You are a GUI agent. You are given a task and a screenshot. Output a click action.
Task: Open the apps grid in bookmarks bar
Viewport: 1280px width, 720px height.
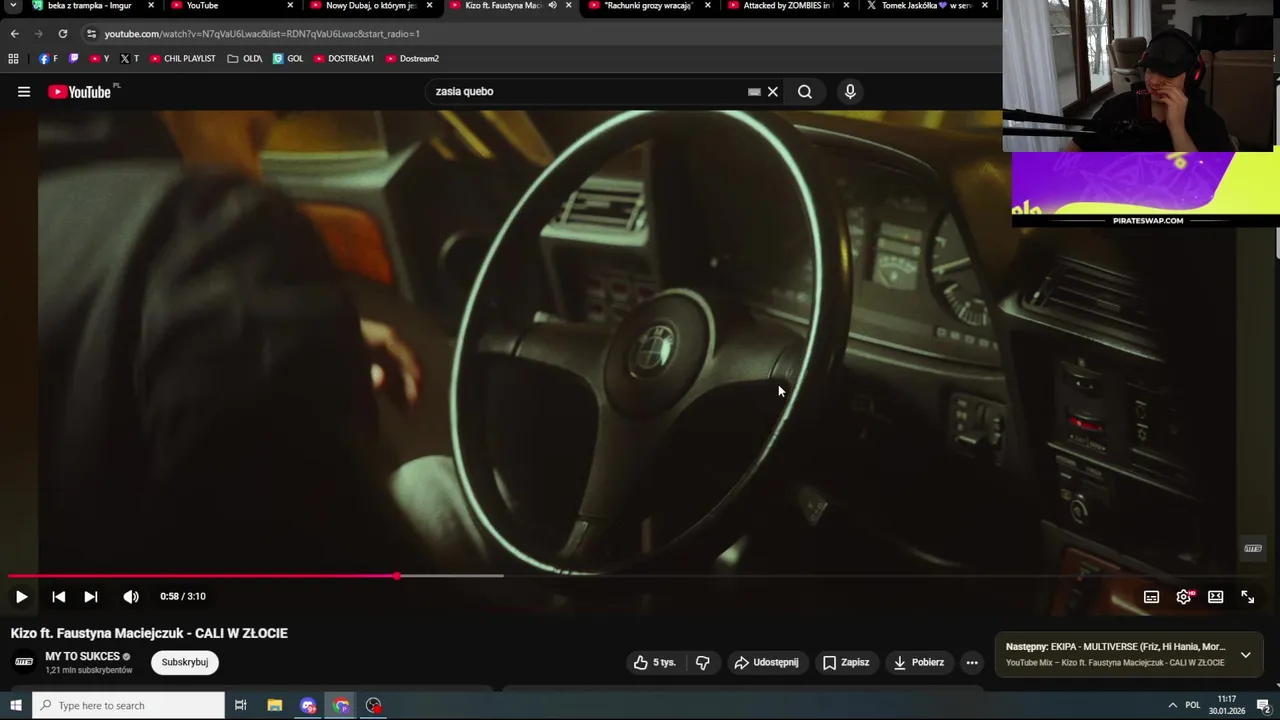point(13,59)
